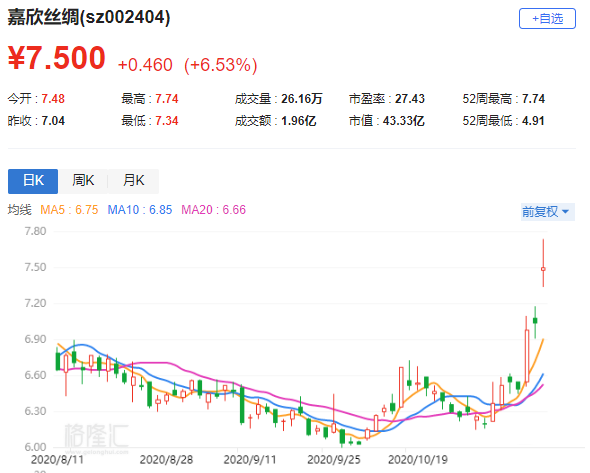Select the price change +0.460

pos(145,65)
